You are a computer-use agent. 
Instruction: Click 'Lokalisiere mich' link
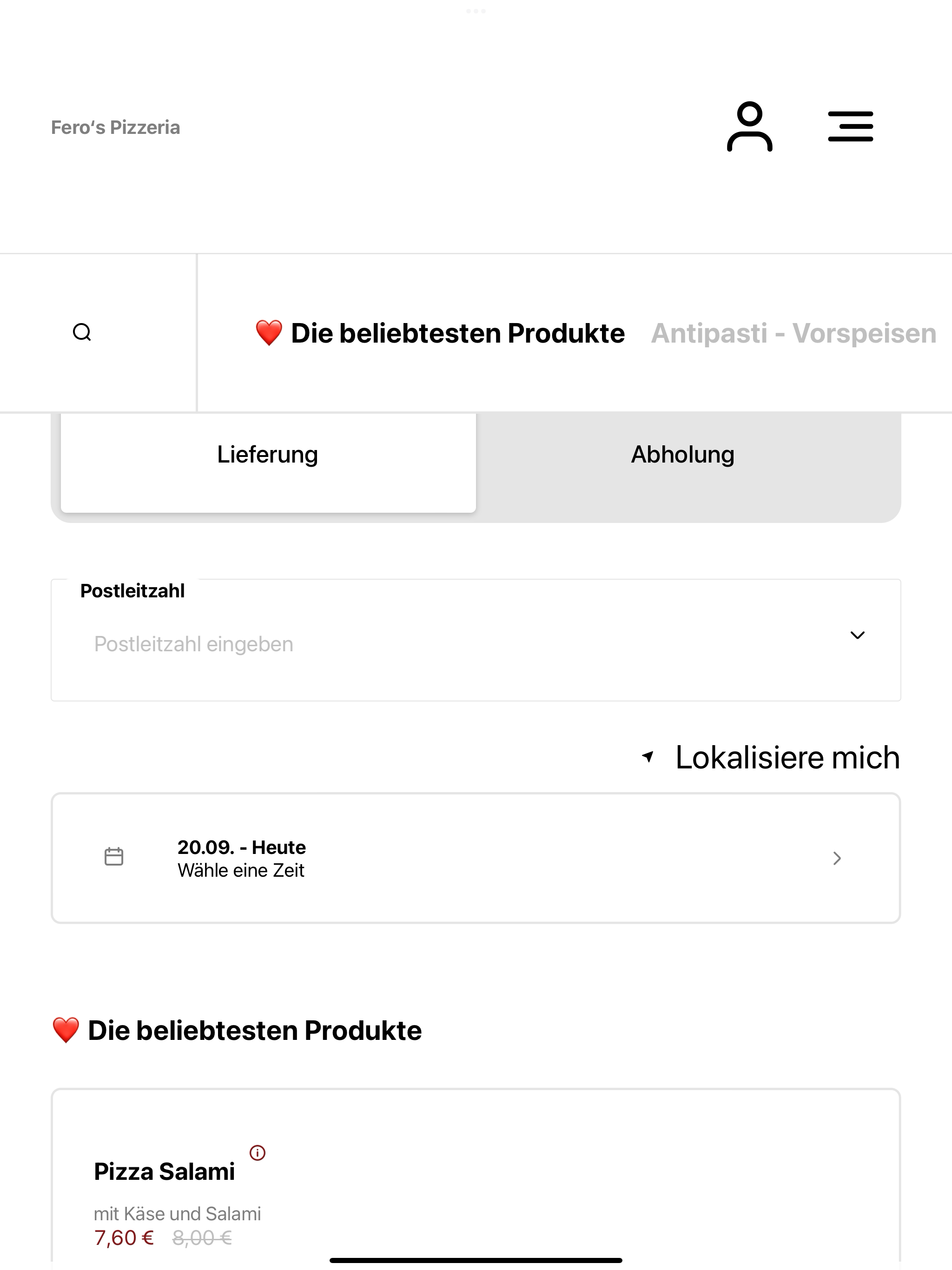pyautogui.click(x=787, y=757)
